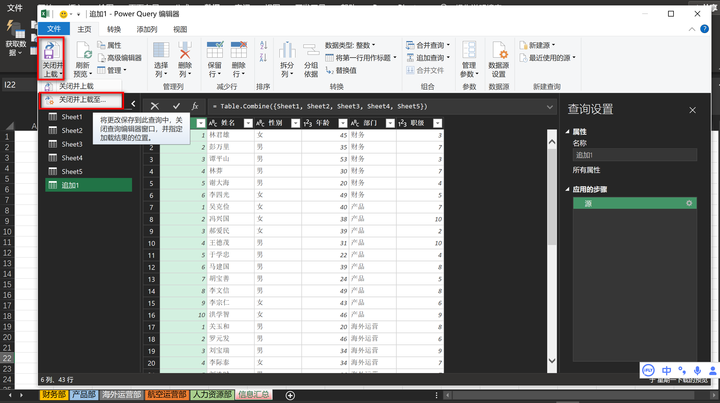The image size is (720, 403).
Task: Click the Refresh Preview icon
Action: (x=84, y=51)
